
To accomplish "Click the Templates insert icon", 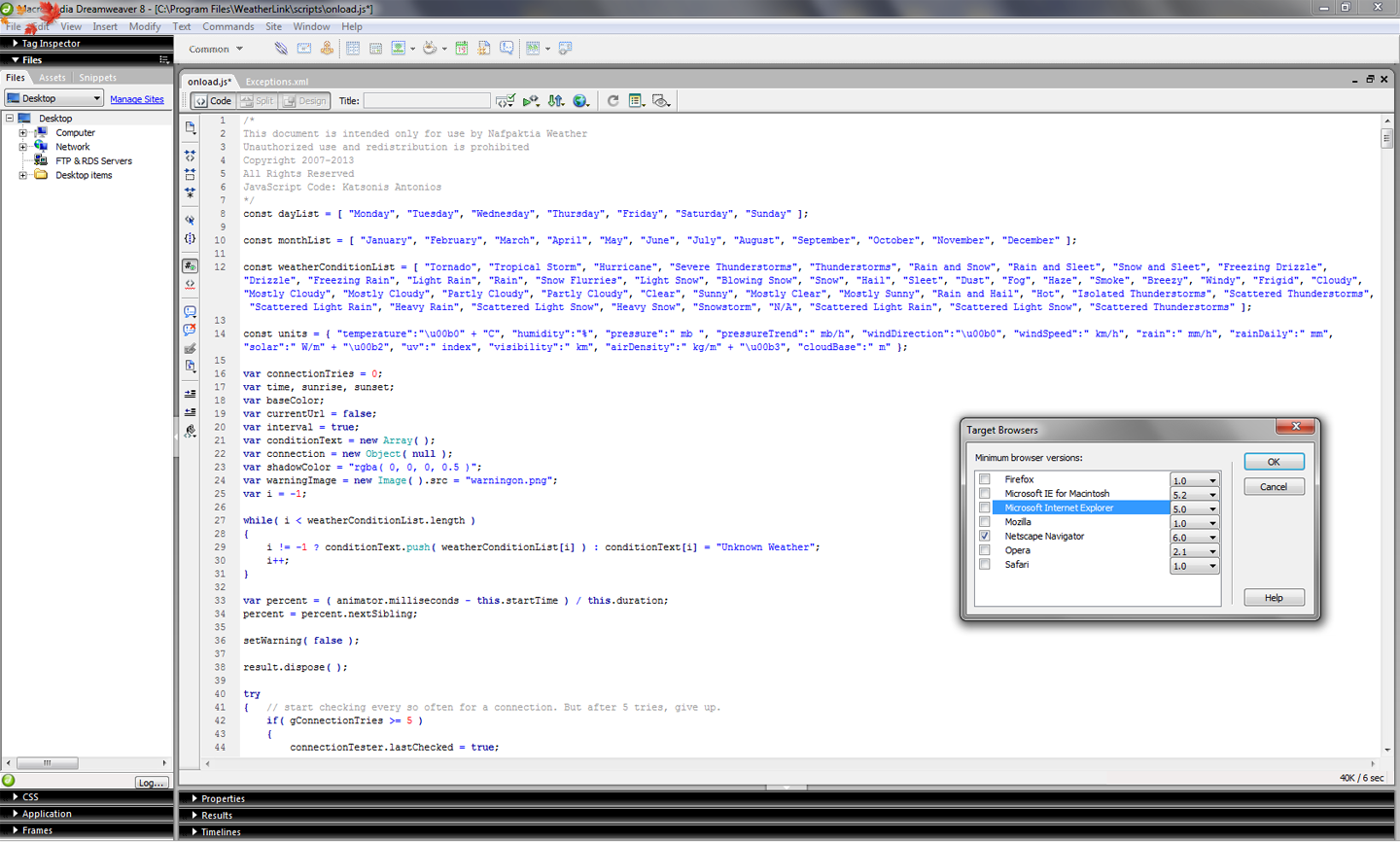I will click(x=533, y=48).
